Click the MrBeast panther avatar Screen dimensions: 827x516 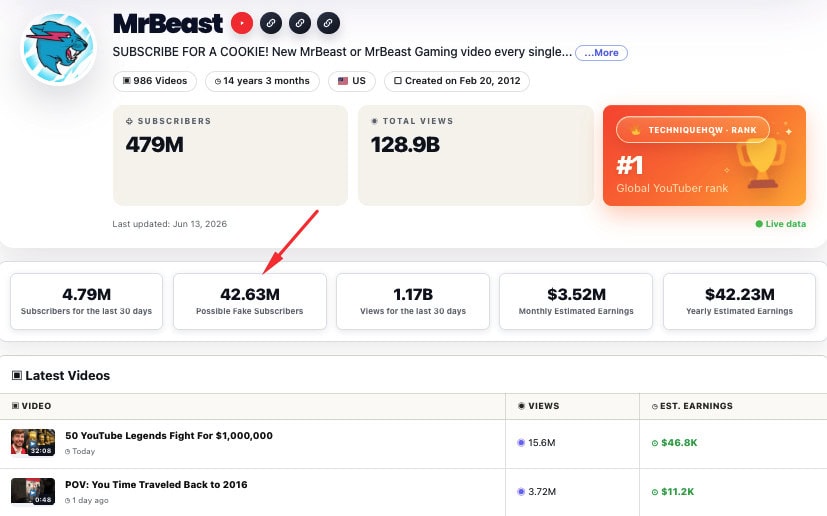[x=58, y=49]
